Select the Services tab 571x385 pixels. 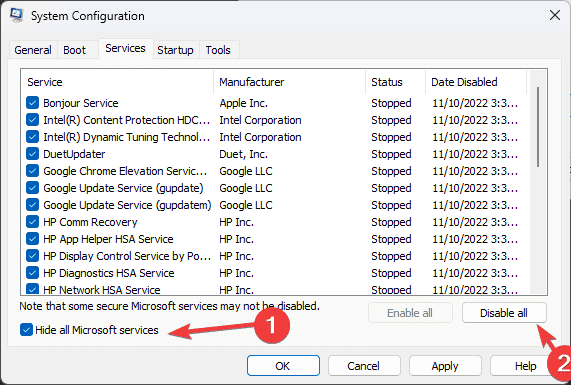[125, 48]
